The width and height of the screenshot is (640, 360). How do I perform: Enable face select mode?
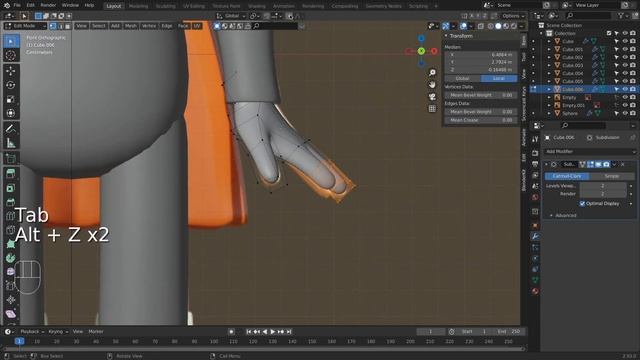(68, 26)
